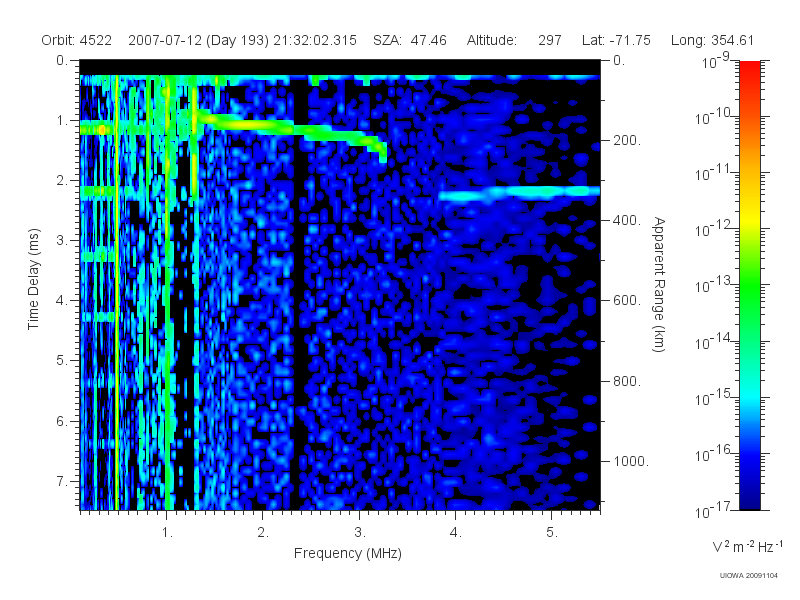Click the 'Lat: -71.75' header value

pyautogui.click(x=616, y=40)
